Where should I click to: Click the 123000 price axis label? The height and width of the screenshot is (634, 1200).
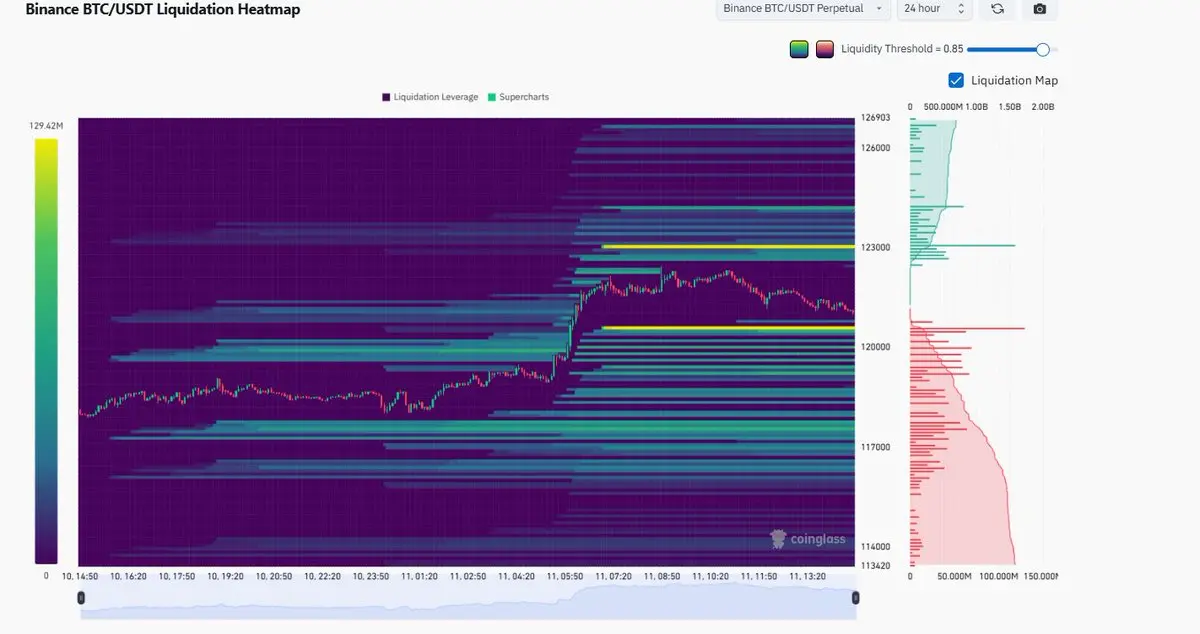[876, 247]
